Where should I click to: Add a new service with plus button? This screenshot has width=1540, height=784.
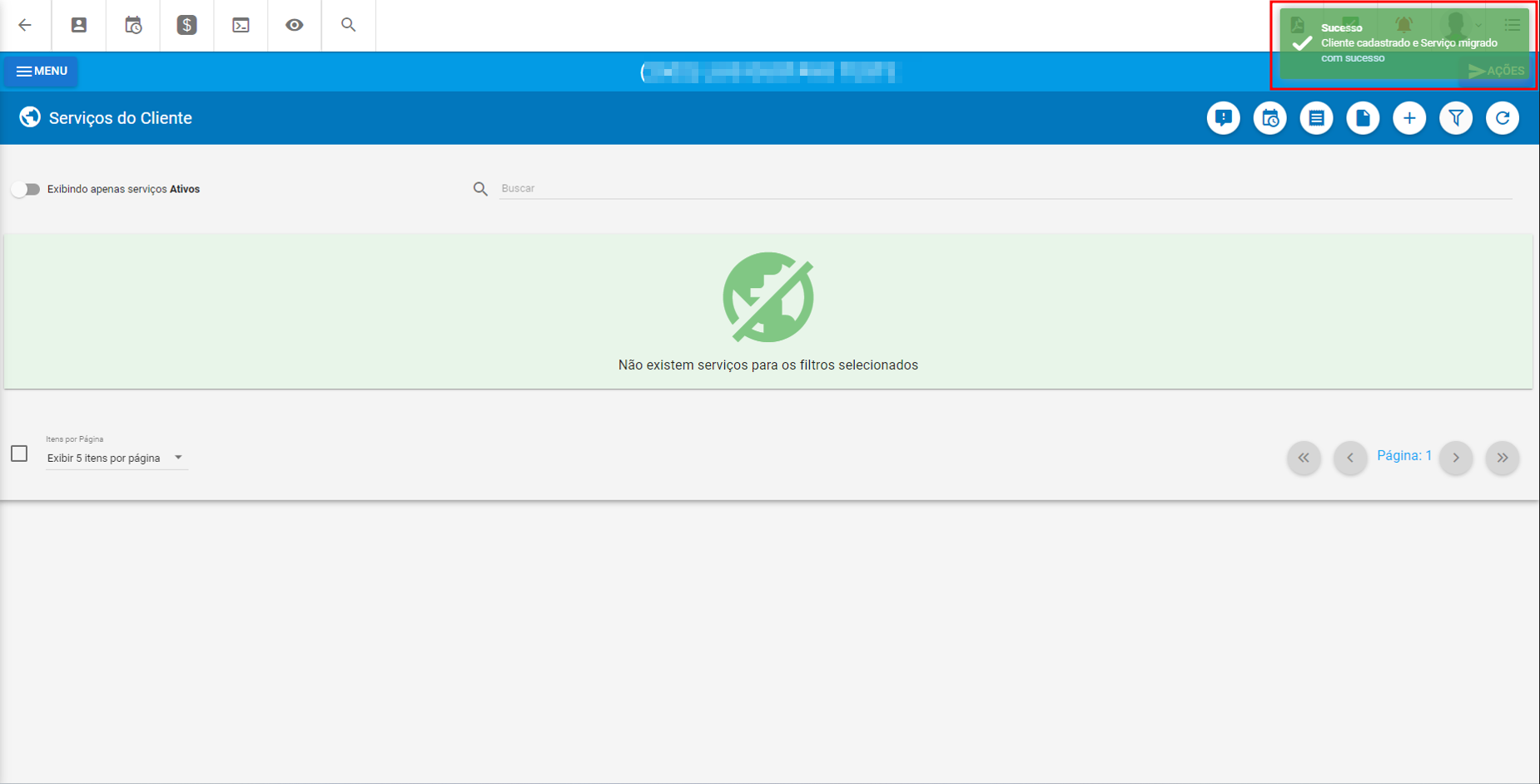pyautogui.click(x=1409, y=118)
